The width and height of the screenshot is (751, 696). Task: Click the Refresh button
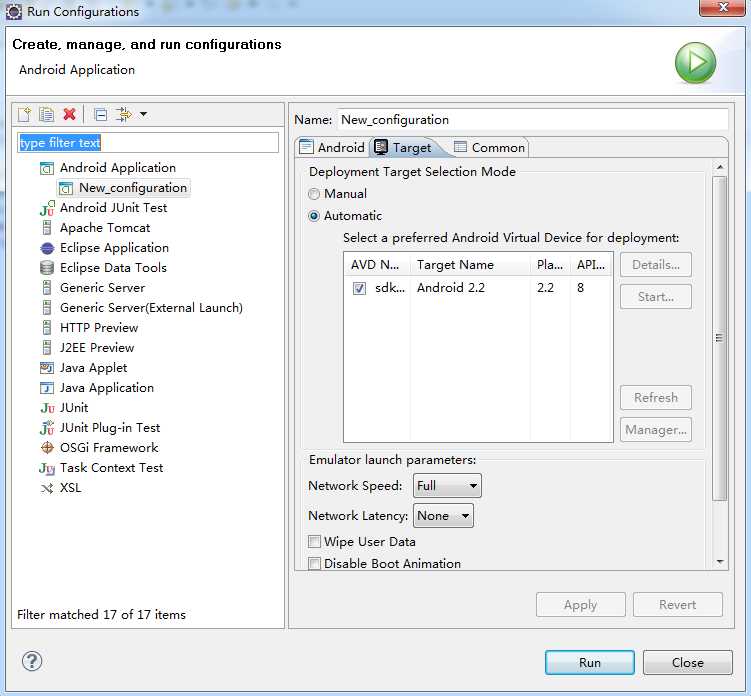tap(656, 398)
